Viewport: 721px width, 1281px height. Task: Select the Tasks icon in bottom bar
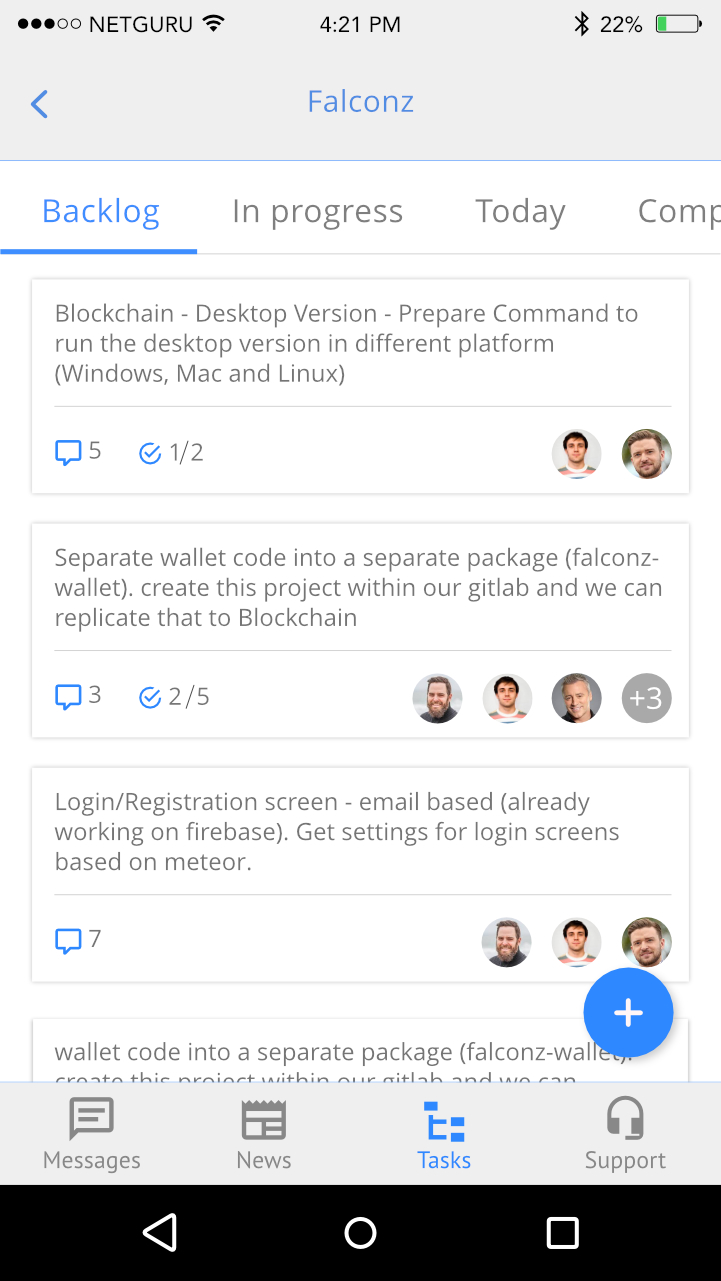pos(444,1121)
